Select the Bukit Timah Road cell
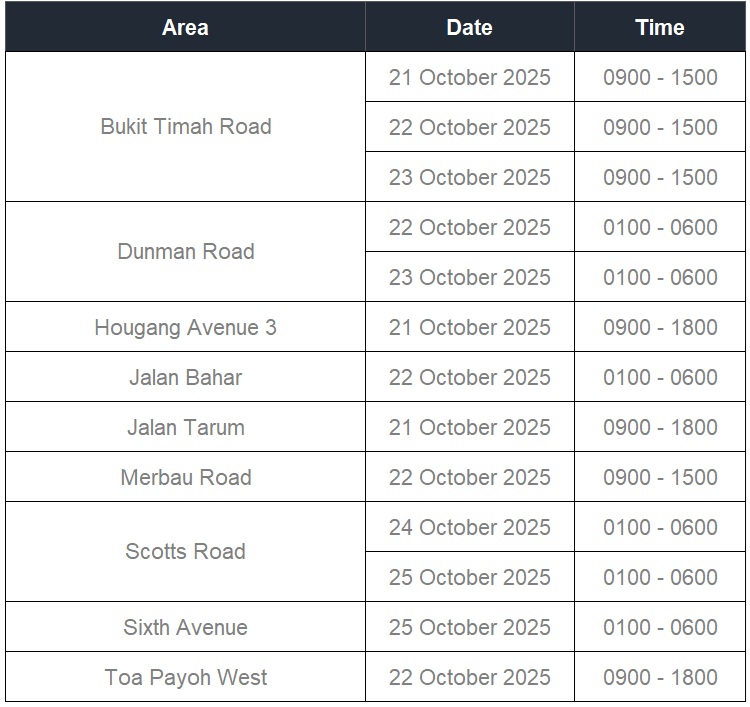The height and width of the screenshot is (707, 750). pyautogui.click(x=185, y=127)
